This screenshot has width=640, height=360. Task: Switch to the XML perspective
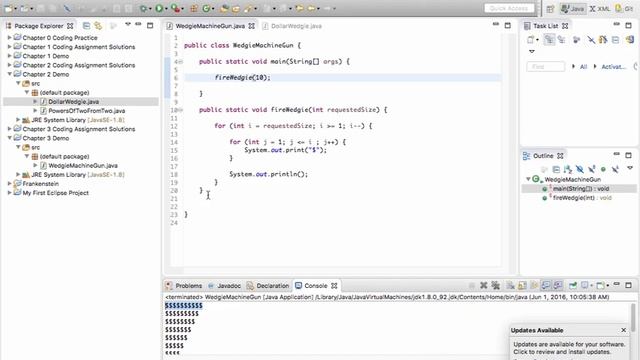[x=600, y=9]
